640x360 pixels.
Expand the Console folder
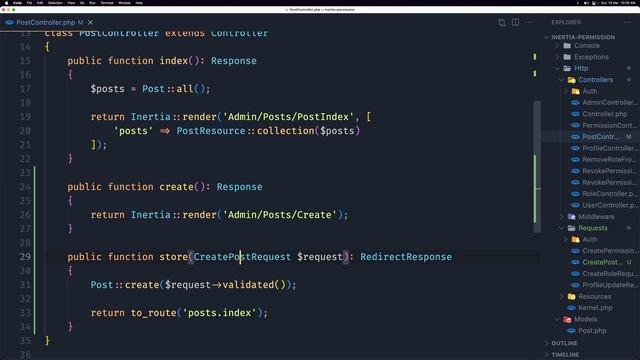pyautogui.click(x=558, y=46)
